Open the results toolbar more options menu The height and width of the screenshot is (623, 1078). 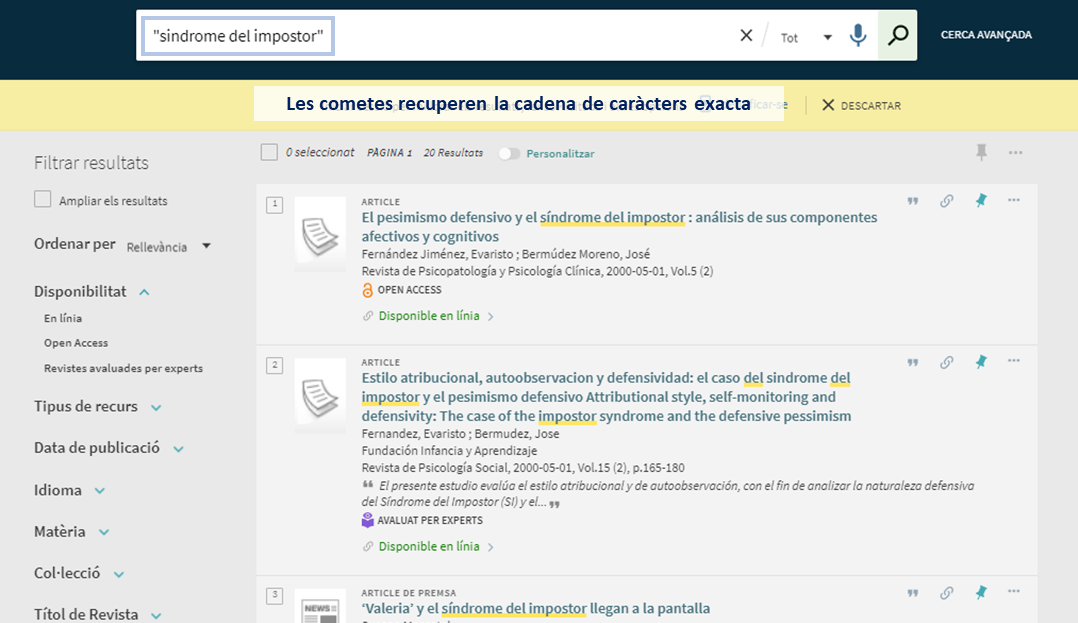[x=1015, y=153]
